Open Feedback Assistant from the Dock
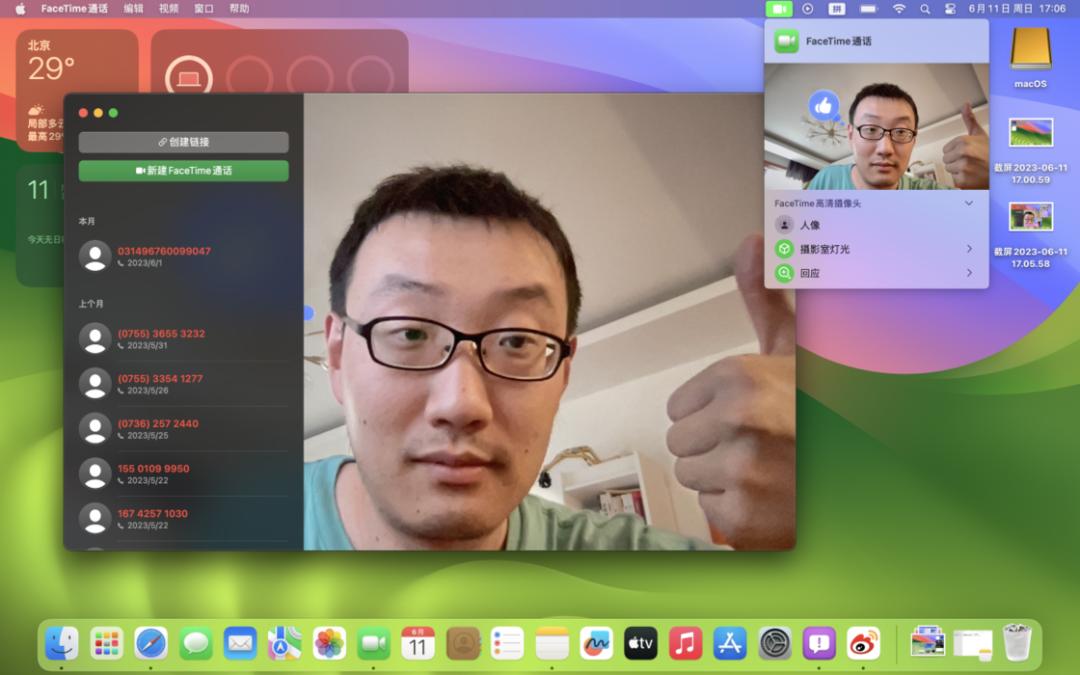 click(819, 643)
